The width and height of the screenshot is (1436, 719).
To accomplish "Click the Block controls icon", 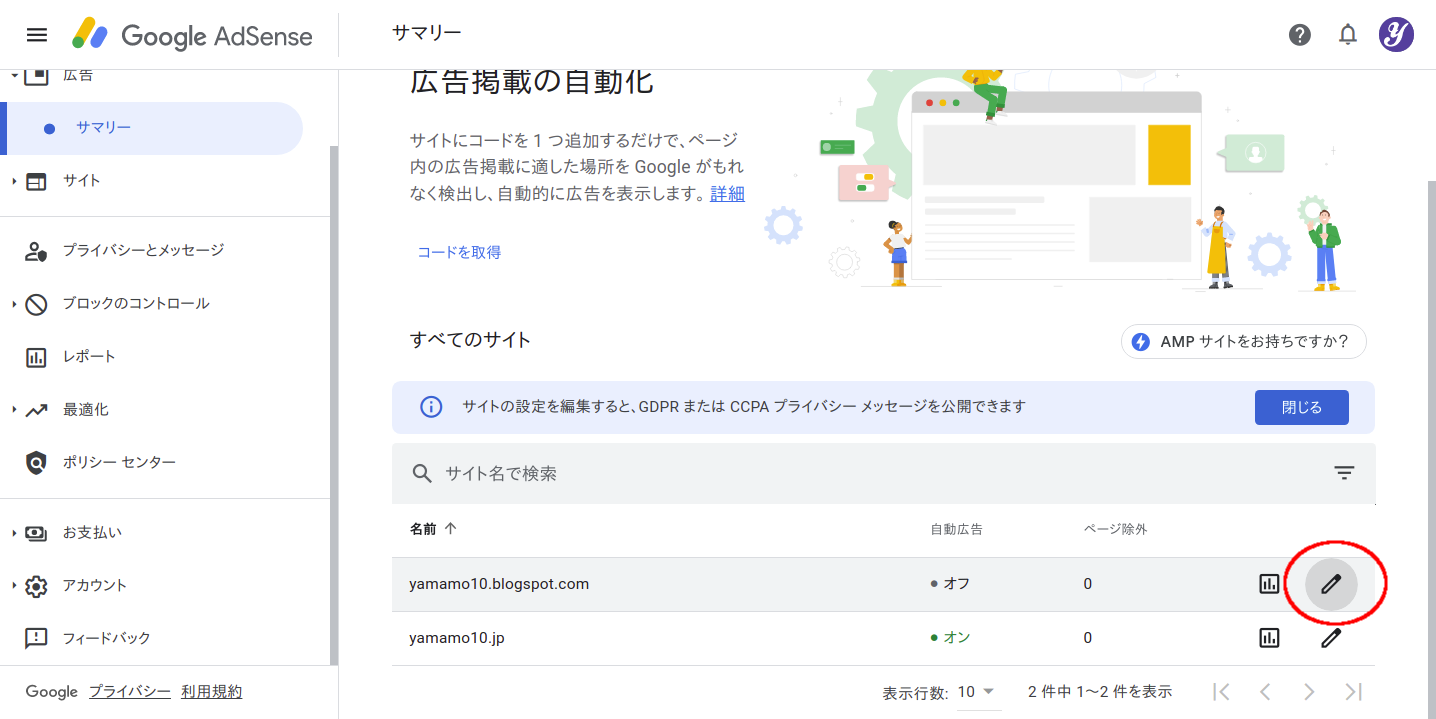I will (x=36, y=304).
